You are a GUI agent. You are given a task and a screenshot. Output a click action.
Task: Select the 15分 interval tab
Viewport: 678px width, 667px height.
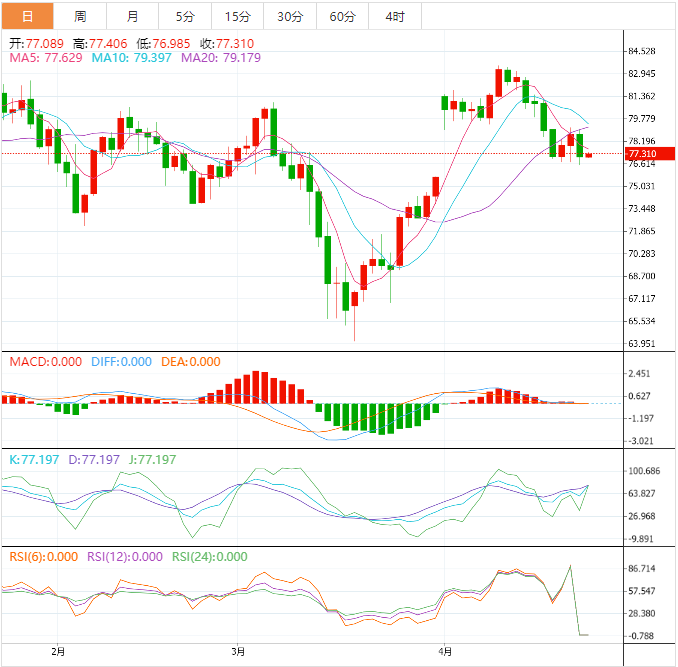tap(238, 16)
